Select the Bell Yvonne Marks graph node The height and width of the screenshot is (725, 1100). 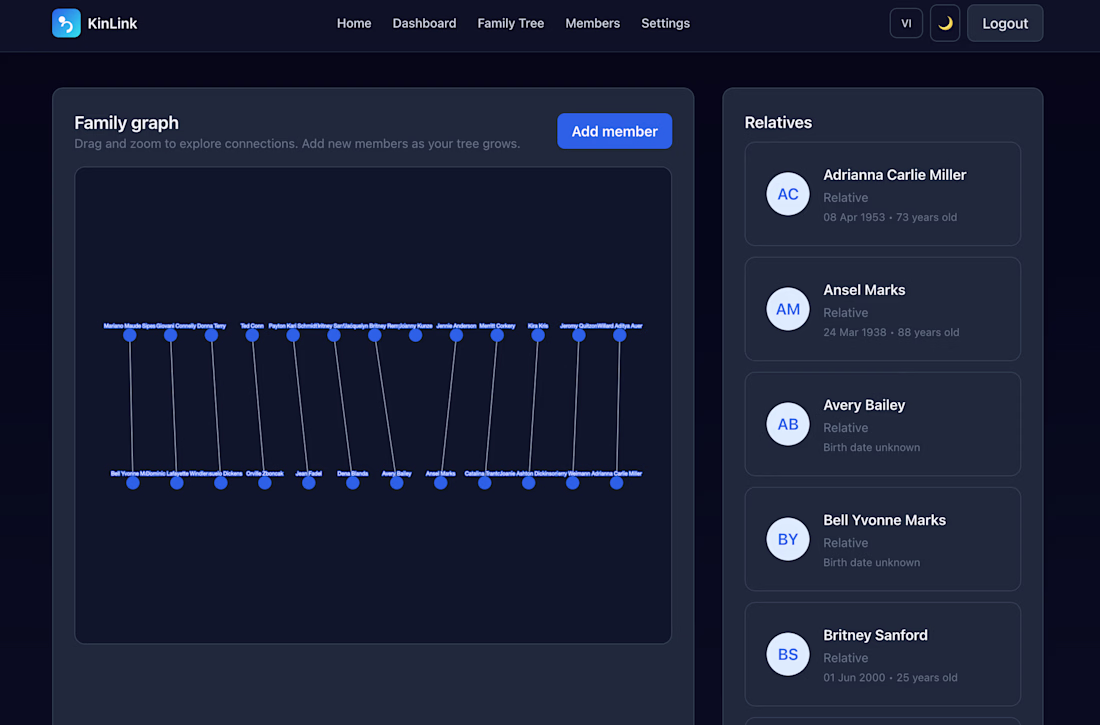pyautogui.click(x=133, y=483)
